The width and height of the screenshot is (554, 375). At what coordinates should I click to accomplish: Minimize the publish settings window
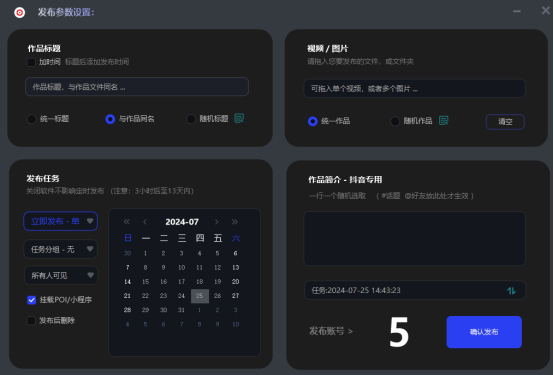[517, 11]
